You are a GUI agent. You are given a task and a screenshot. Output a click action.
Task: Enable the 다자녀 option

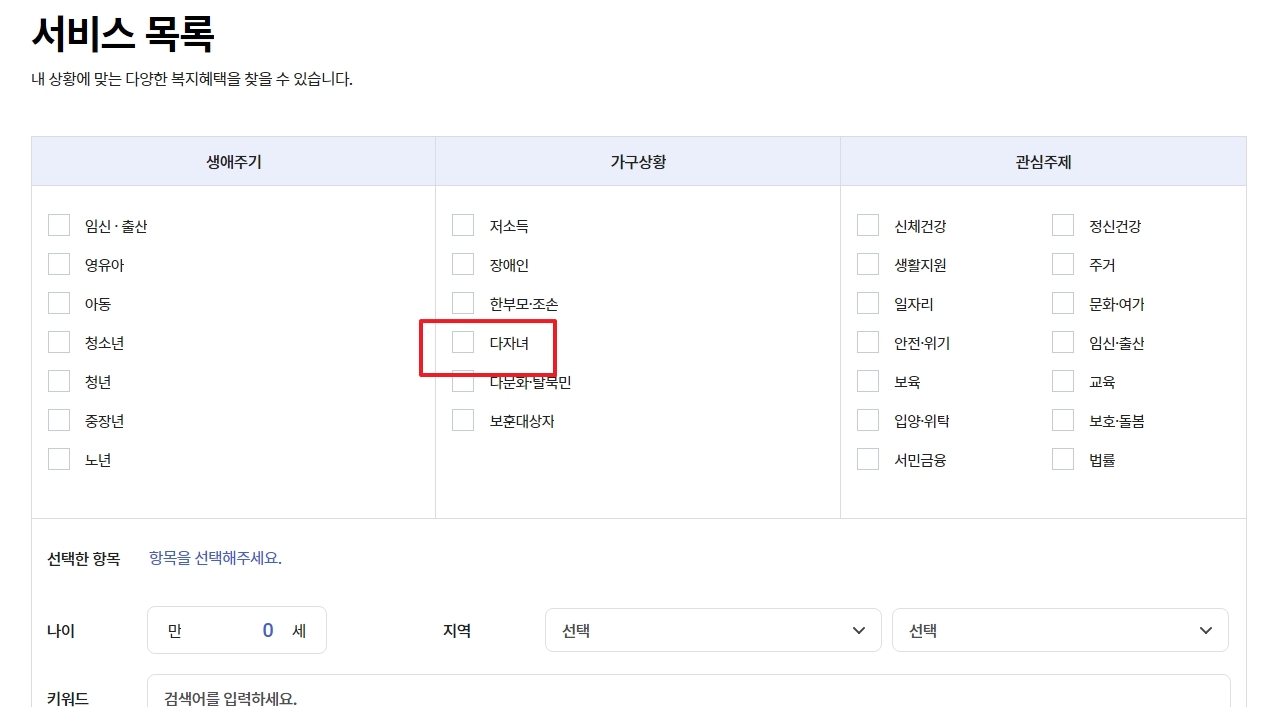(463, 343)
